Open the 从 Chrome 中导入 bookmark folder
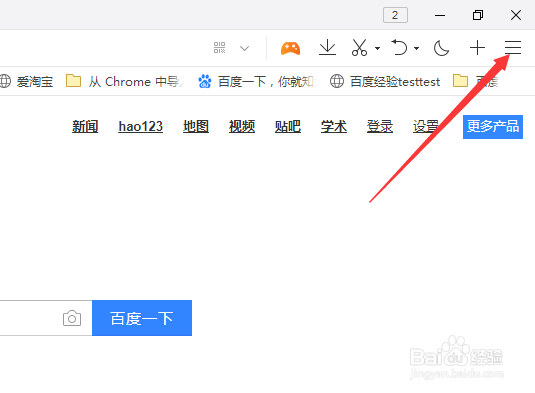This screenshot has width=535, height=393. point(125,82)
